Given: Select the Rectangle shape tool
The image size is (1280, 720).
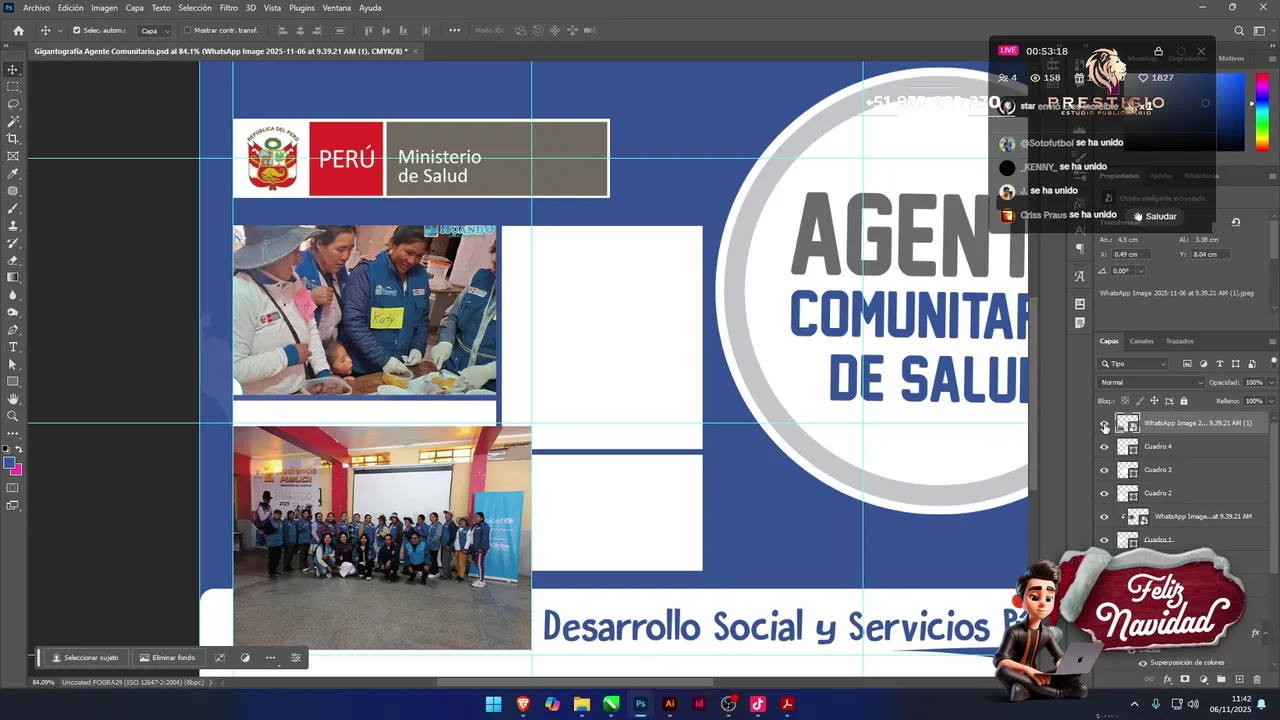Looking at the screenshot, I should pos(13,381).
